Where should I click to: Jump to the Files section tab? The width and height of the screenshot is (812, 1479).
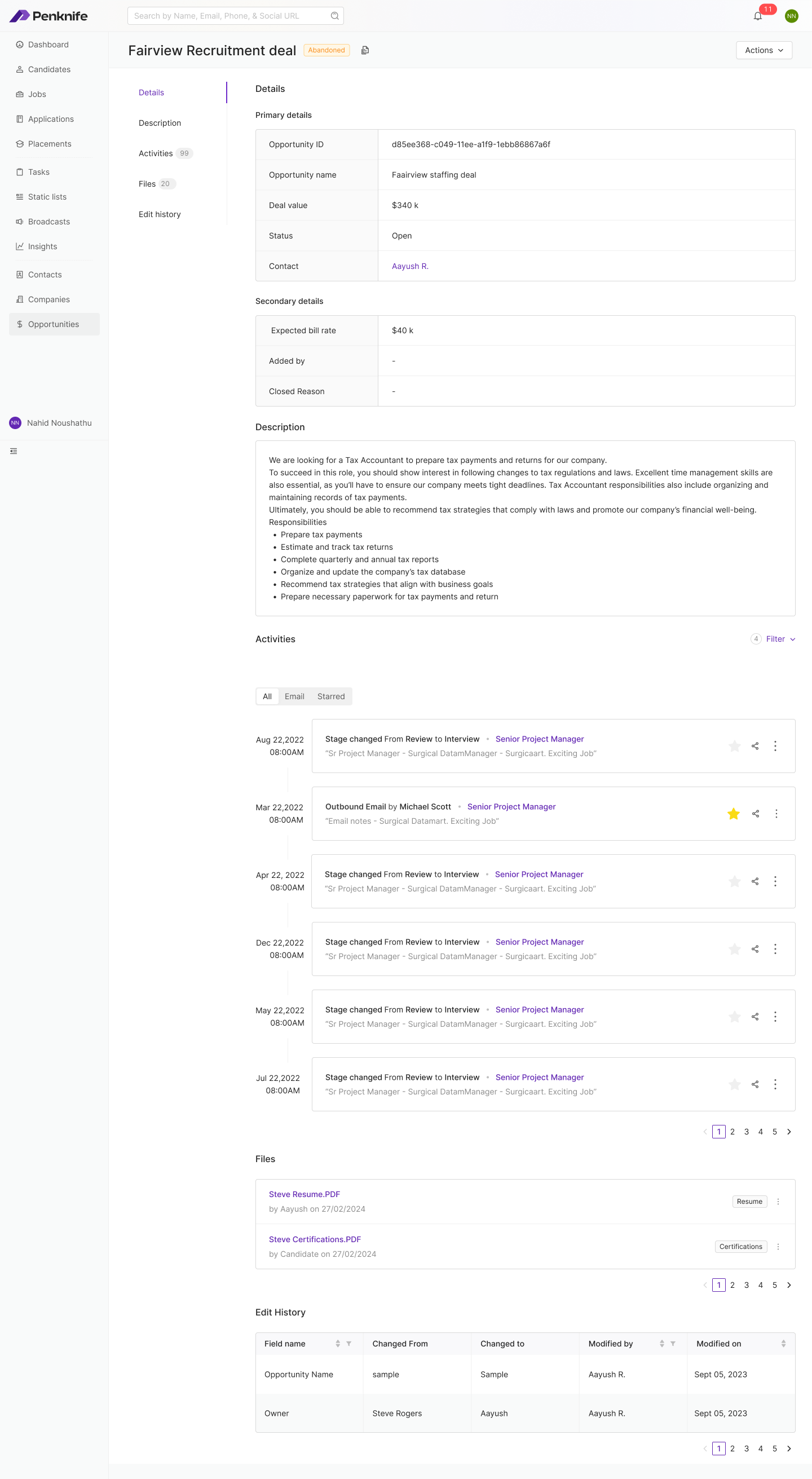[157, 184]
